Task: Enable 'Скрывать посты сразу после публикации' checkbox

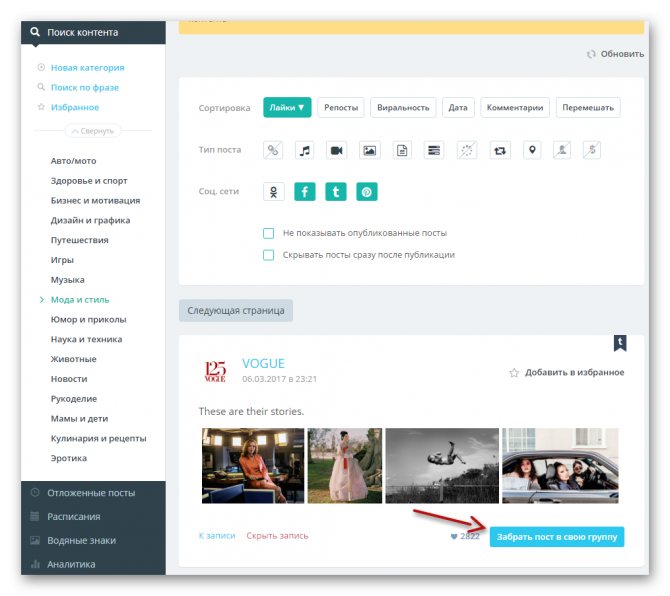Action: (x=268, y=255)
